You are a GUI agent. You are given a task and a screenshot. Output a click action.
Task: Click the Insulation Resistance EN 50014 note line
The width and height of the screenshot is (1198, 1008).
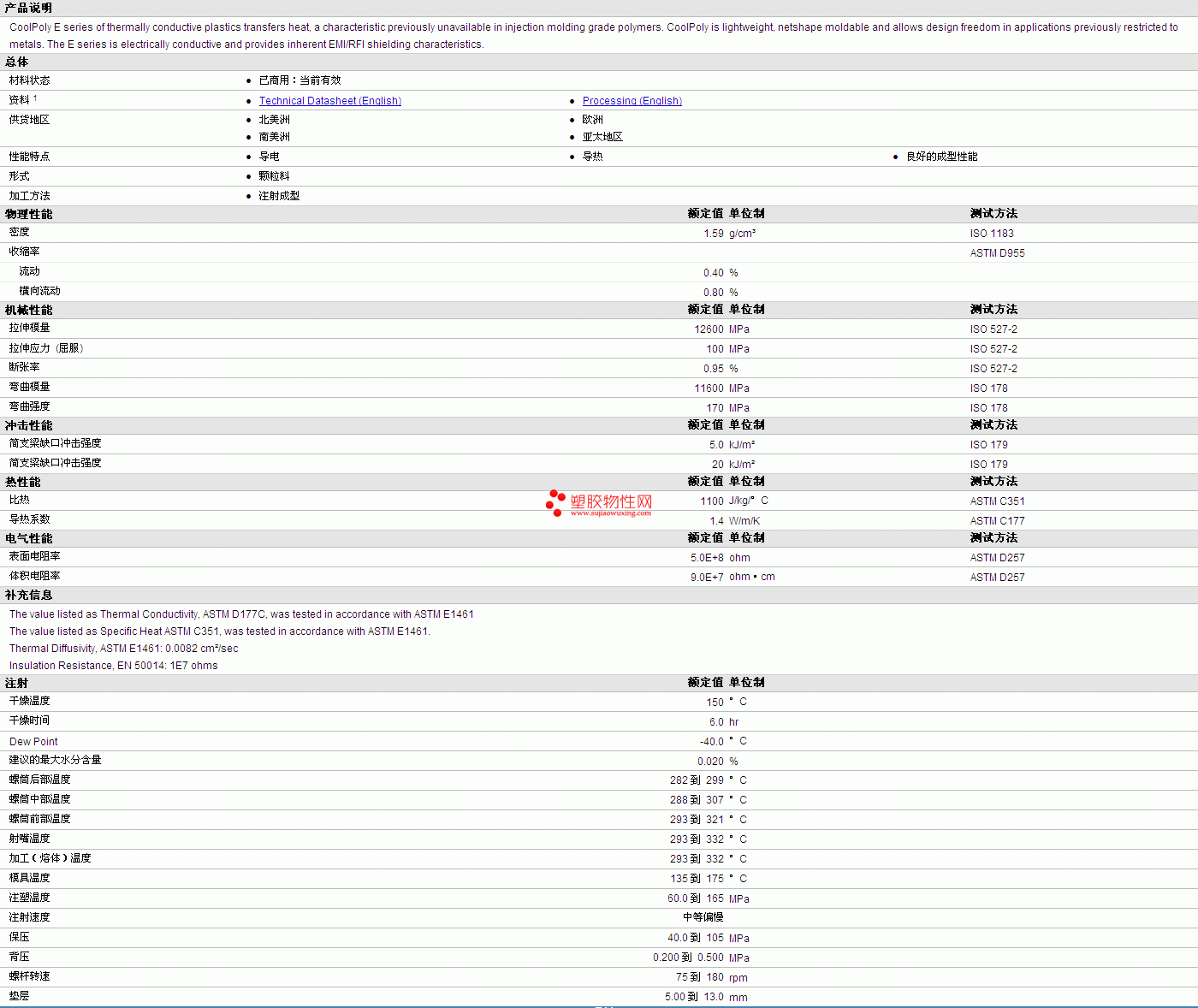tap(114, 666)
